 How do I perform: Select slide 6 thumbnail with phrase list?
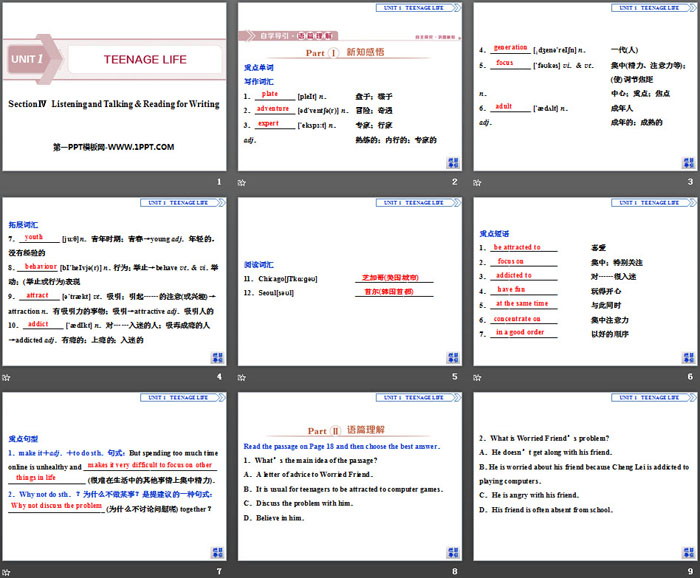[585, 282]
